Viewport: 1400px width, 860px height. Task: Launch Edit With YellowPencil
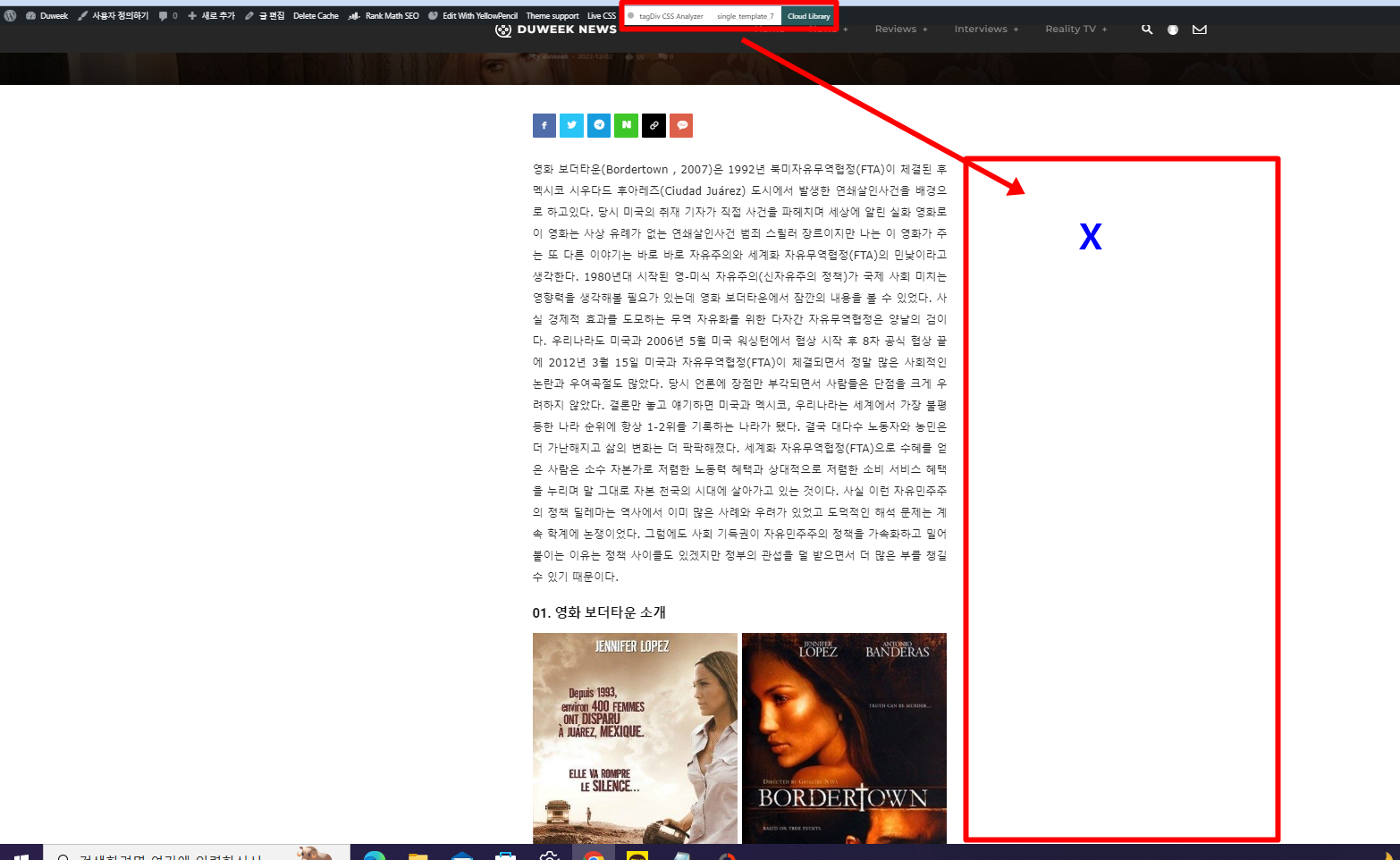click(473, 15)
